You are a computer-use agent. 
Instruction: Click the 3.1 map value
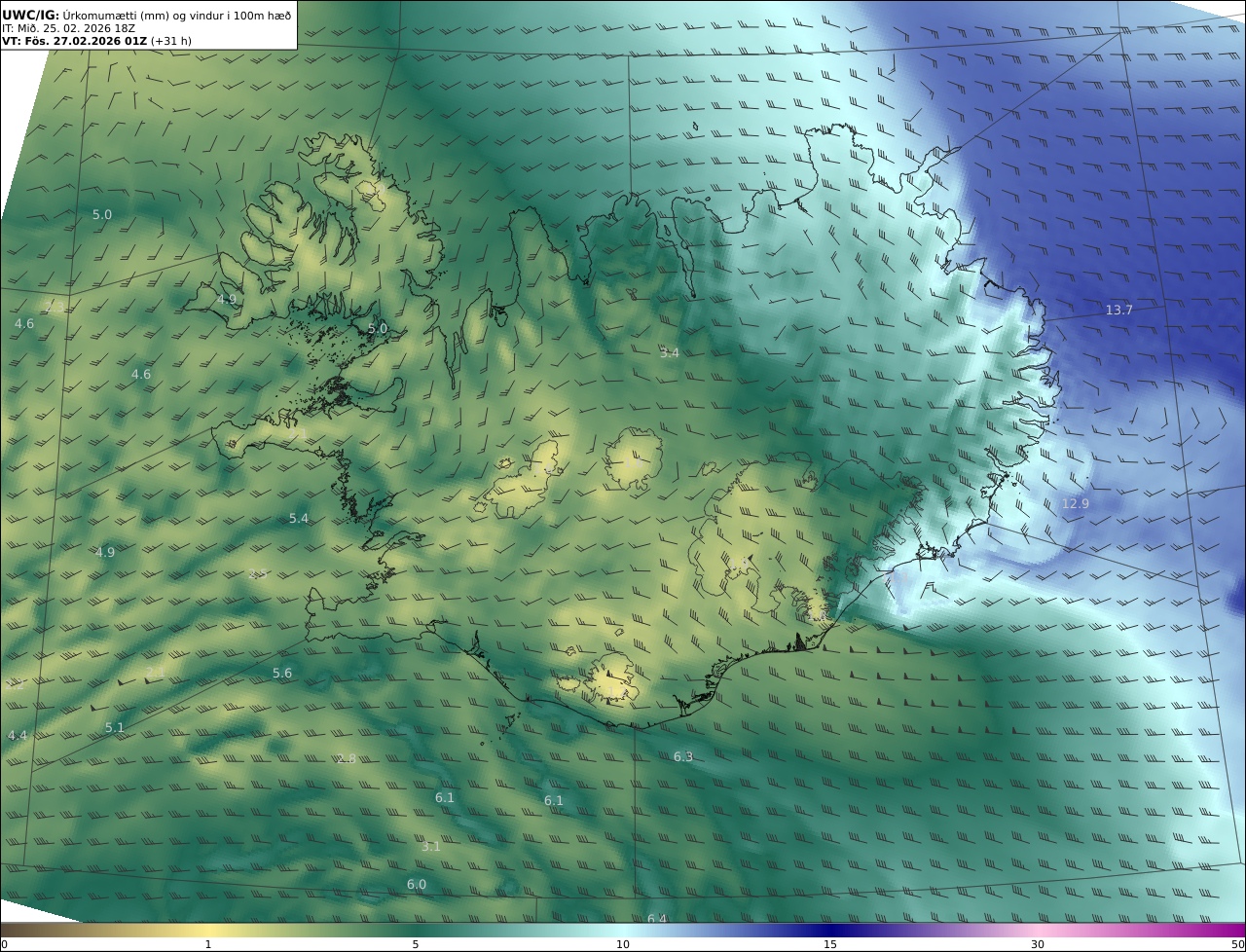click(x=430, y=846)
